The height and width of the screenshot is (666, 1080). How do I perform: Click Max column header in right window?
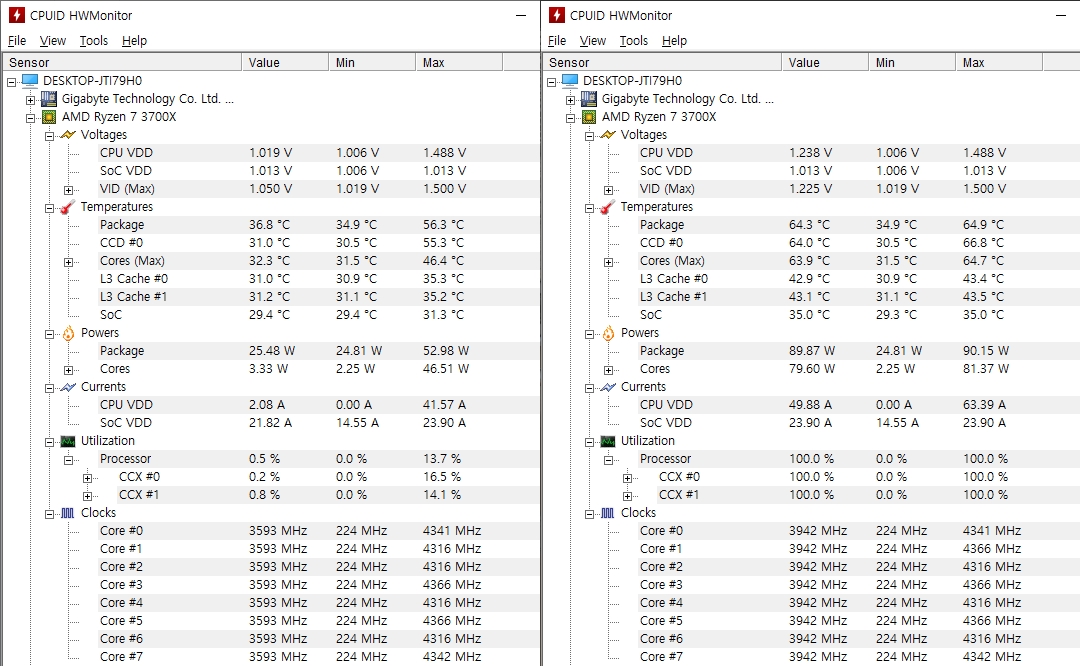tap(999, 62)
